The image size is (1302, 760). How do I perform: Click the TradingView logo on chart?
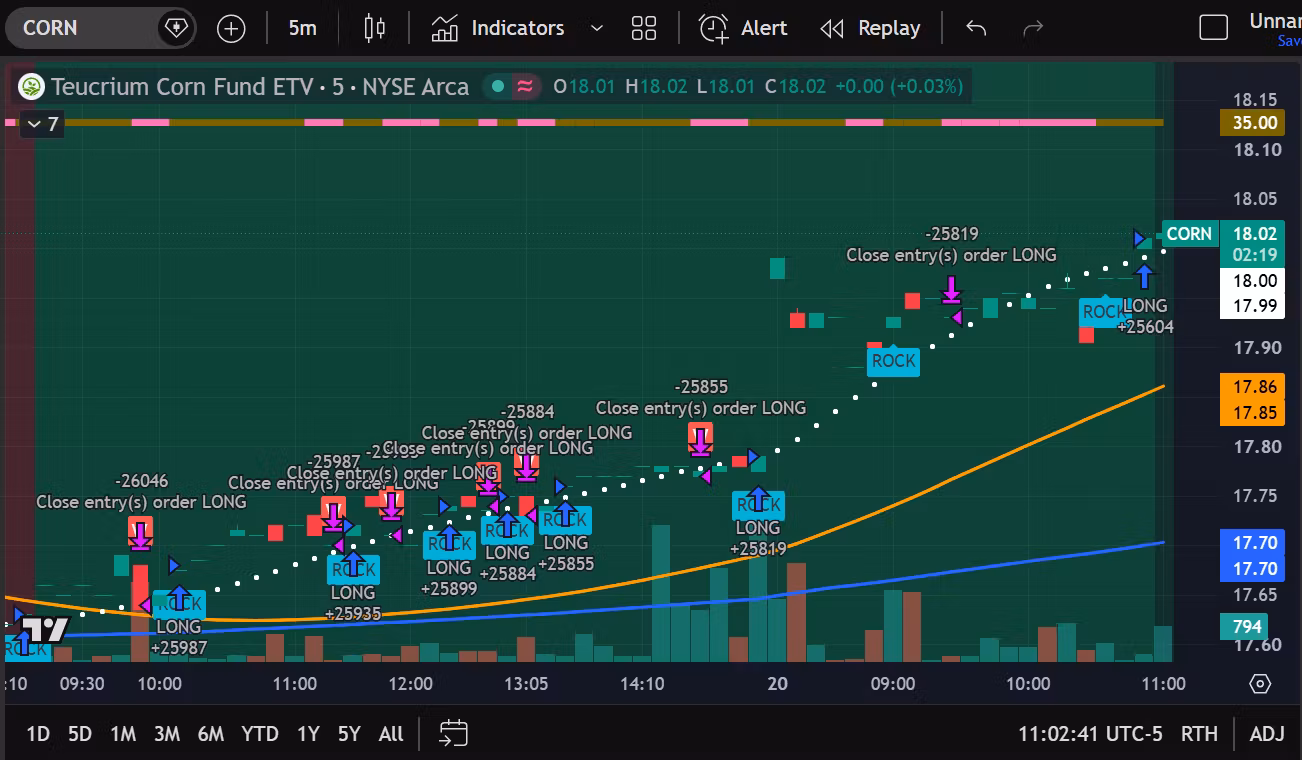click(x=43, y=629)
